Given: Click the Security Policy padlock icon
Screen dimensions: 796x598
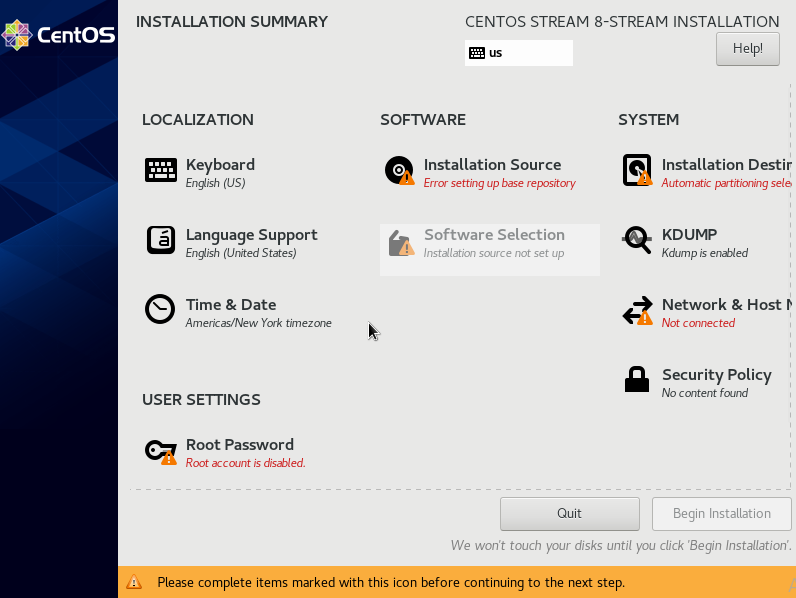Looking at the screenshot, I should 637,379.
